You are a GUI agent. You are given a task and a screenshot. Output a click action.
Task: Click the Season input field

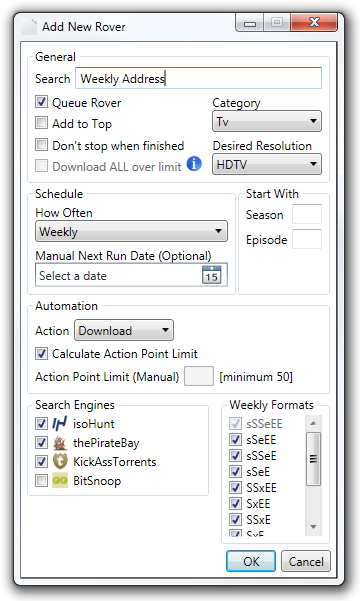307,214
